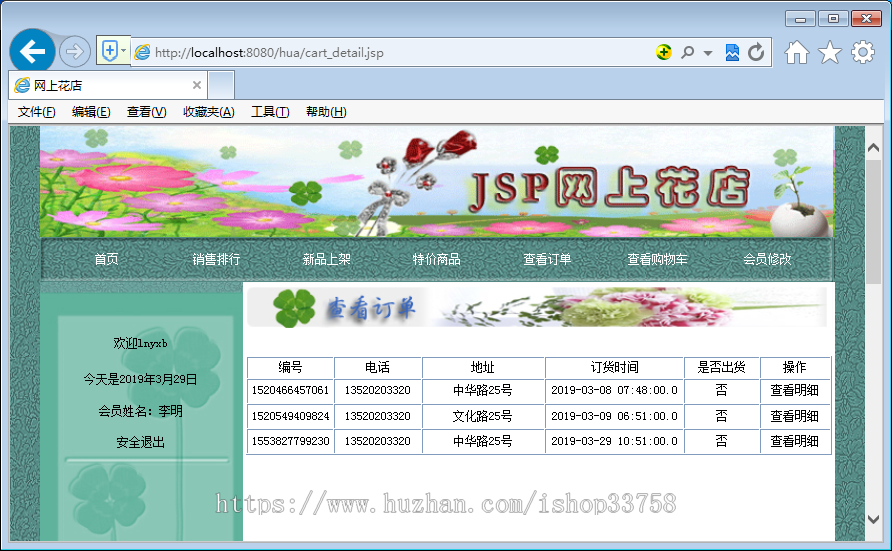The image size is (892, 551).
Task: Go back with the blue back arrow
Action: tap(32, 52)
